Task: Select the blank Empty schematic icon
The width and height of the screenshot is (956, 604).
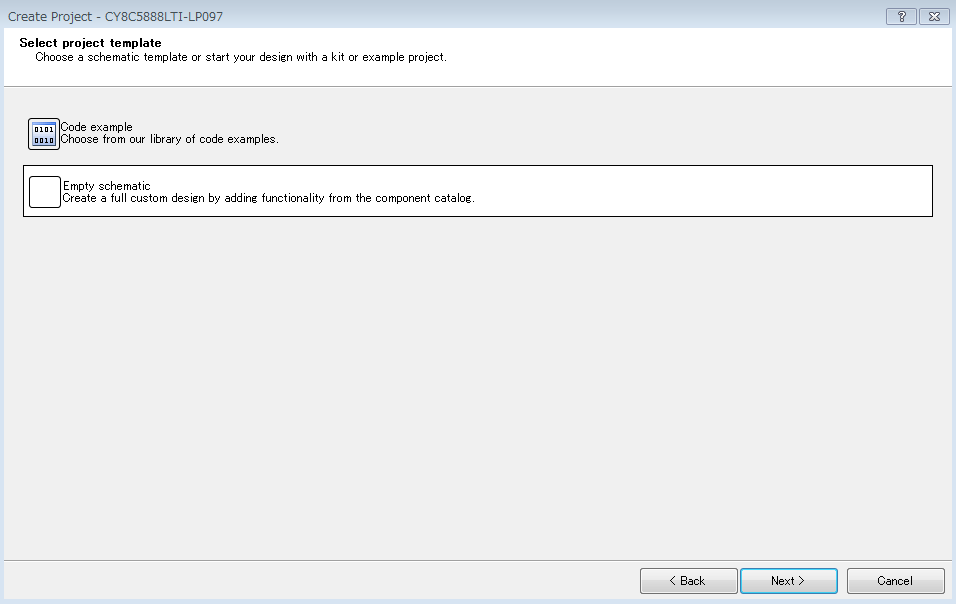Action: pyautogui.click(x=45, y=192)
